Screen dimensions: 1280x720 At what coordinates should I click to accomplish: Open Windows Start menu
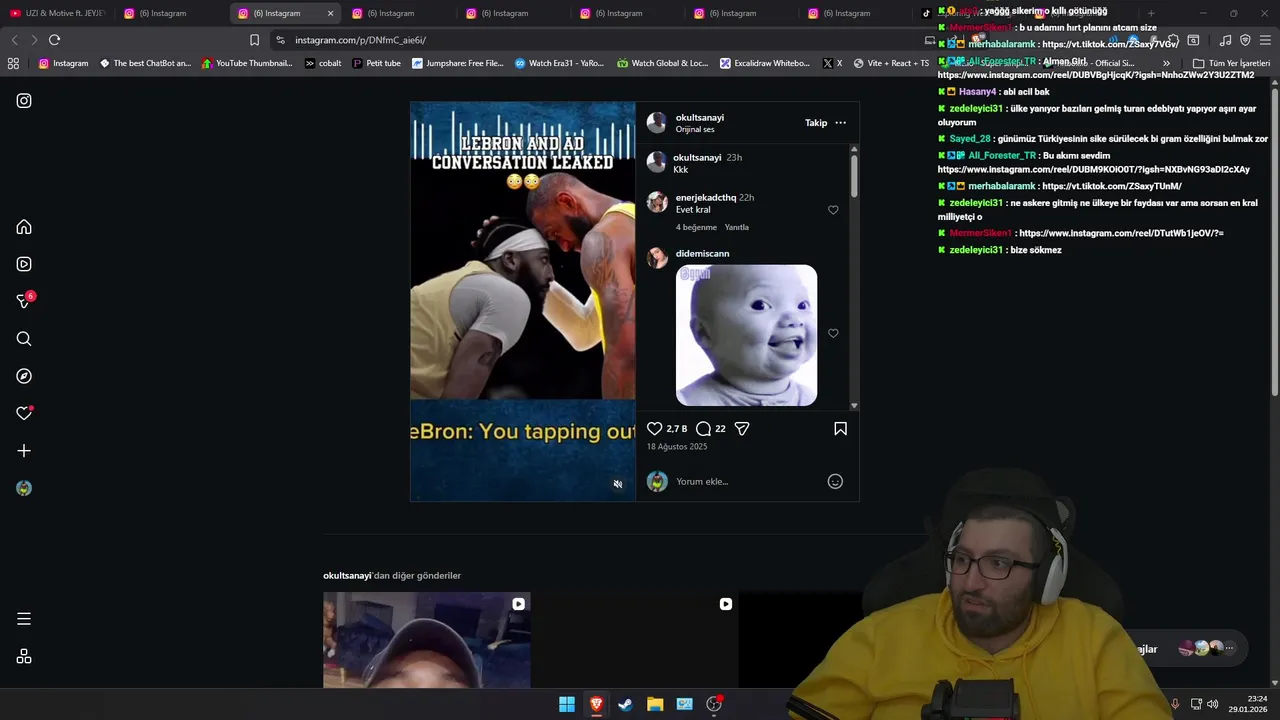tap(567, 704)
